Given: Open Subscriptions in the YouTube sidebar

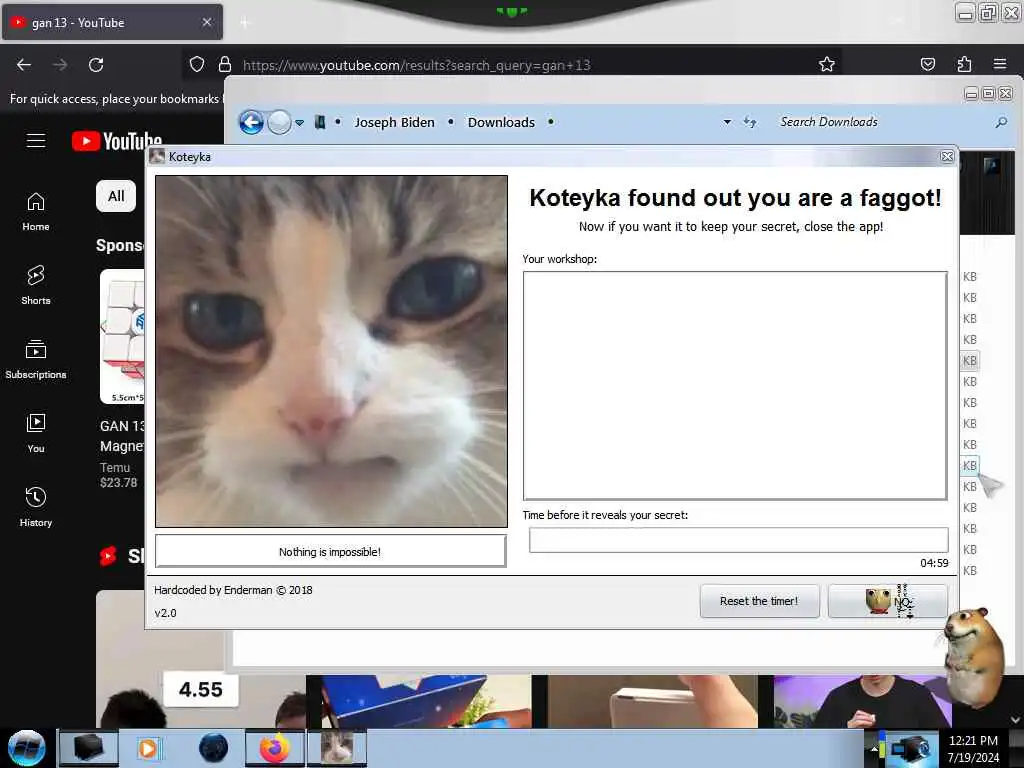Looking at the screenshot, I should click(x=36, y=359).
